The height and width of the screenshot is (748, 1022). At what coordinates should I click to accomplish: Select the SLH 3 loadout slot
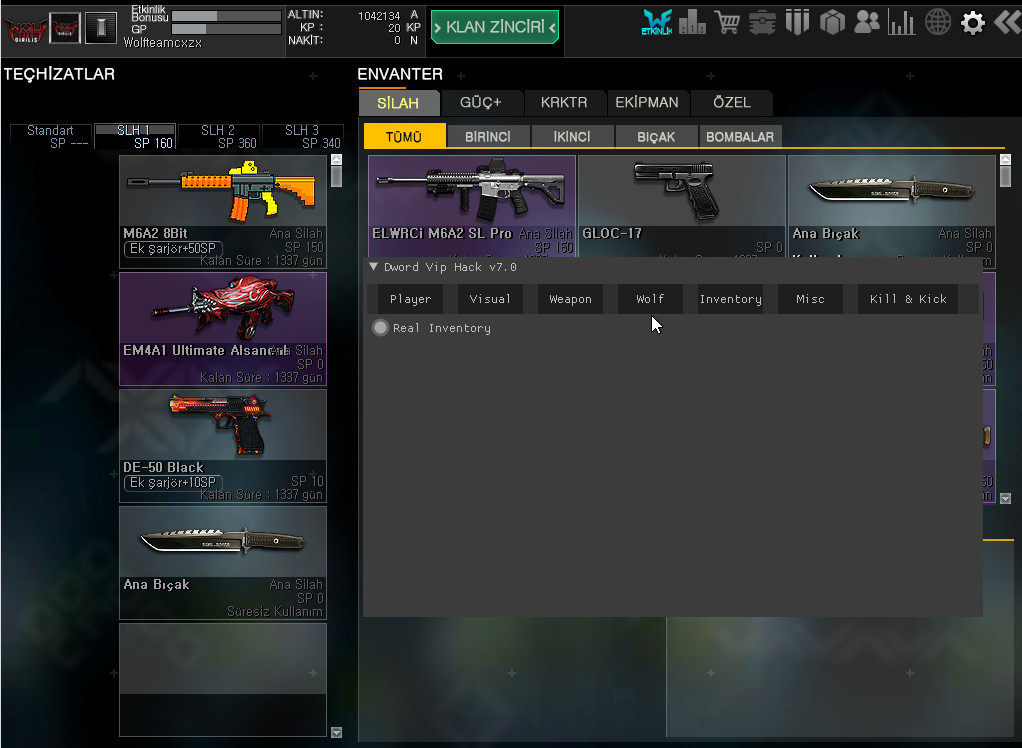click(302, 137)
